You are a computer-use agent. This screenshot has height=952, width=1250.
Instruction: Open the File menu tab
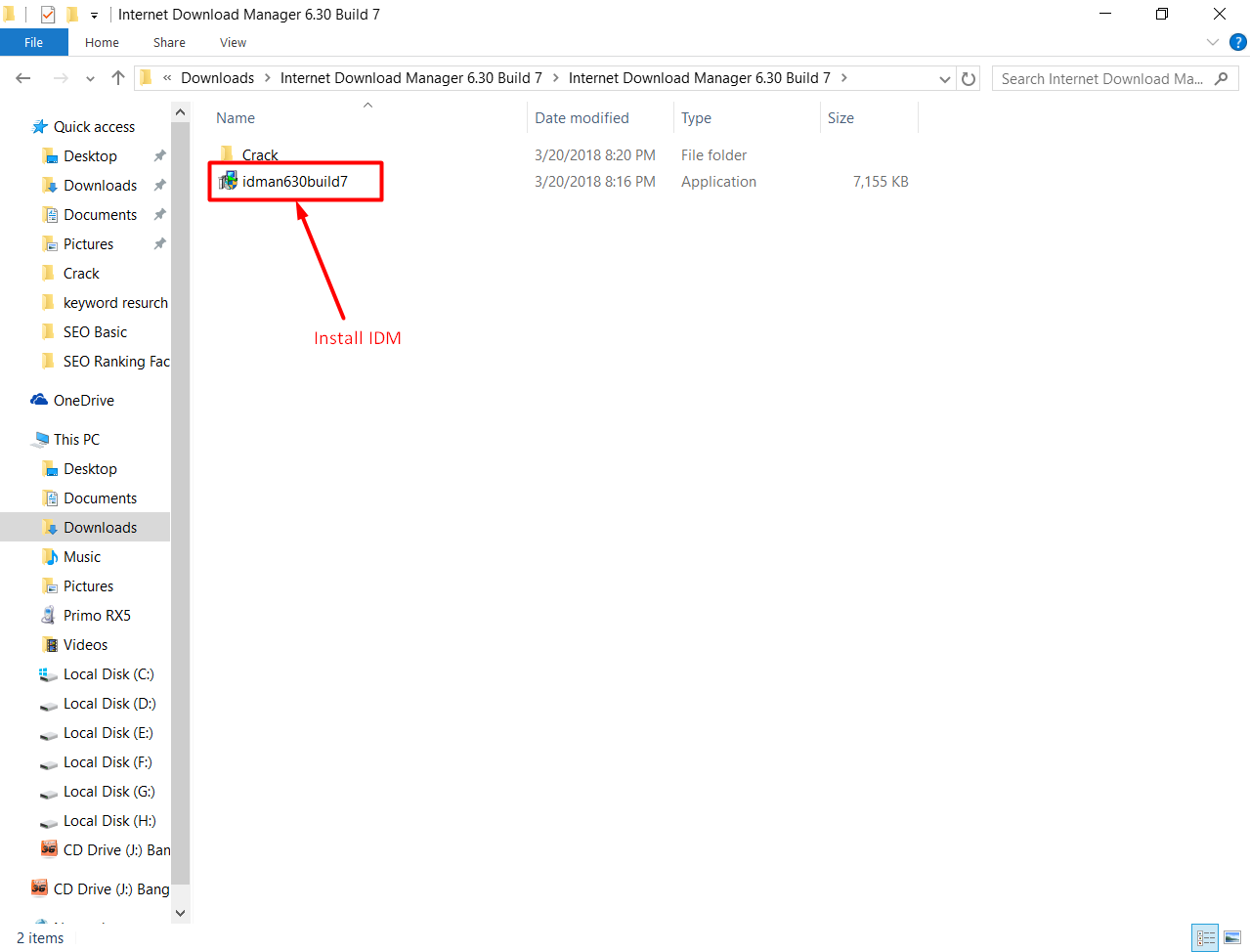point(34,42)
